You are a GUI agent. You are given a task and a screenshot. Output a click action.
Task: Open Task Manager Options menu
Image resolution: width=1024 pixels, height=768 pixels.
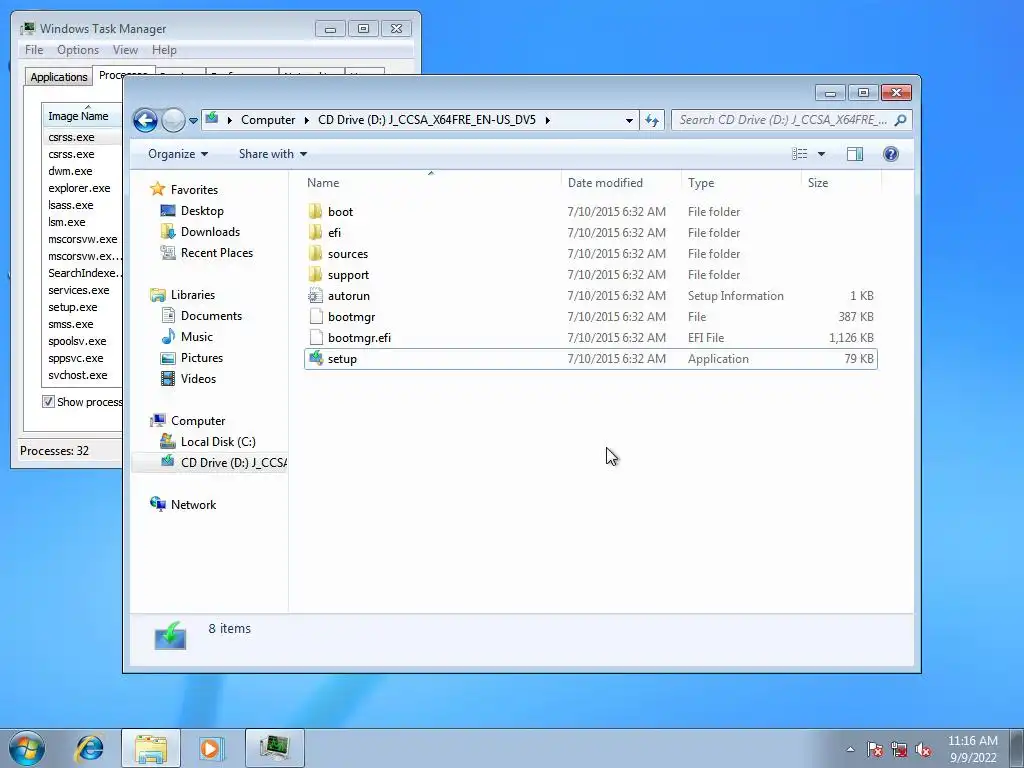click(78, 50)
